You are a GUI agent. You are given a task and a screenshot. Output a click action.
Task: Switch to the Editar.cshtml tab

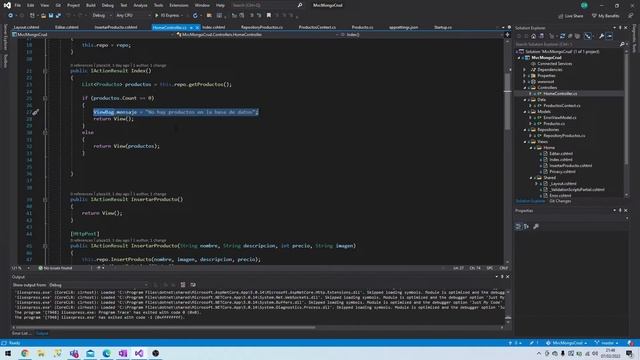(67, 27)
